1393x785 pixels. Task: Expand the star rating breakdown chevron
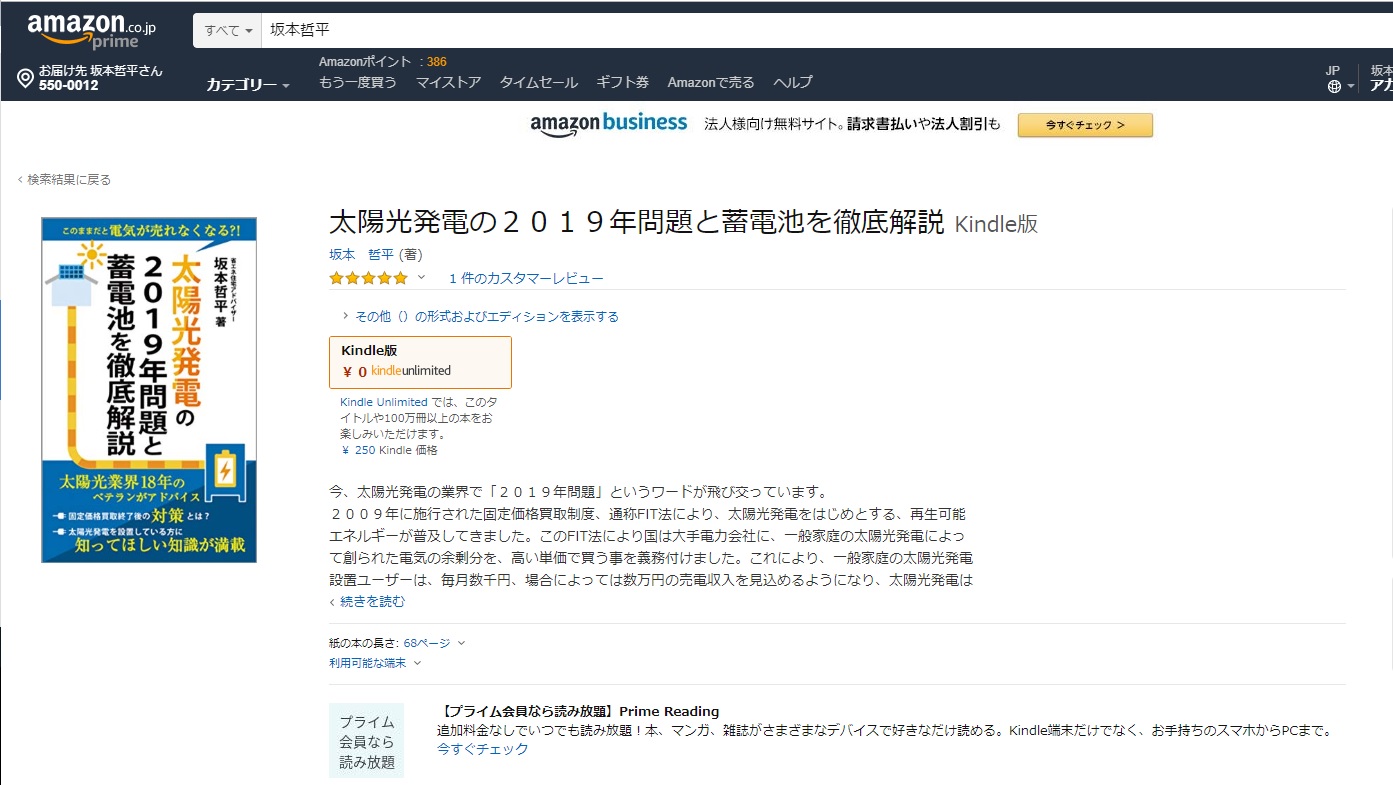421,277
